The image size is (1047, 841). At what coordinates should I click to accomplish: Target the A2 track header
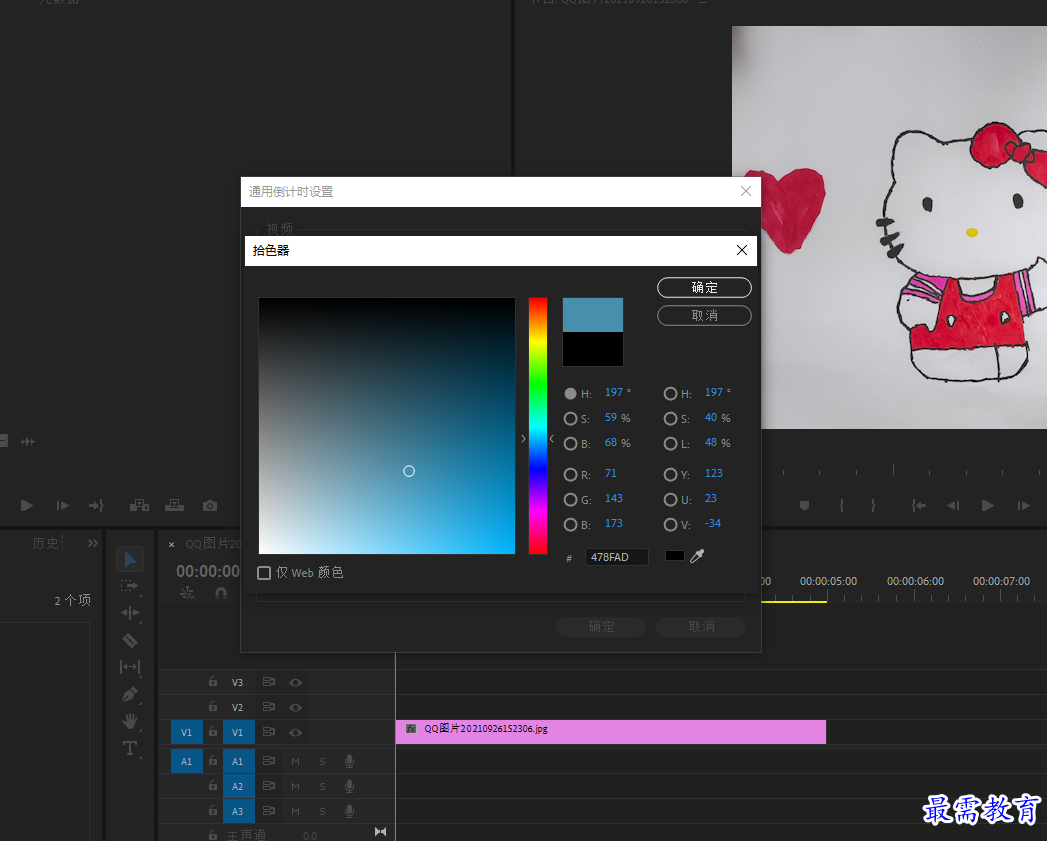point(238,786)
